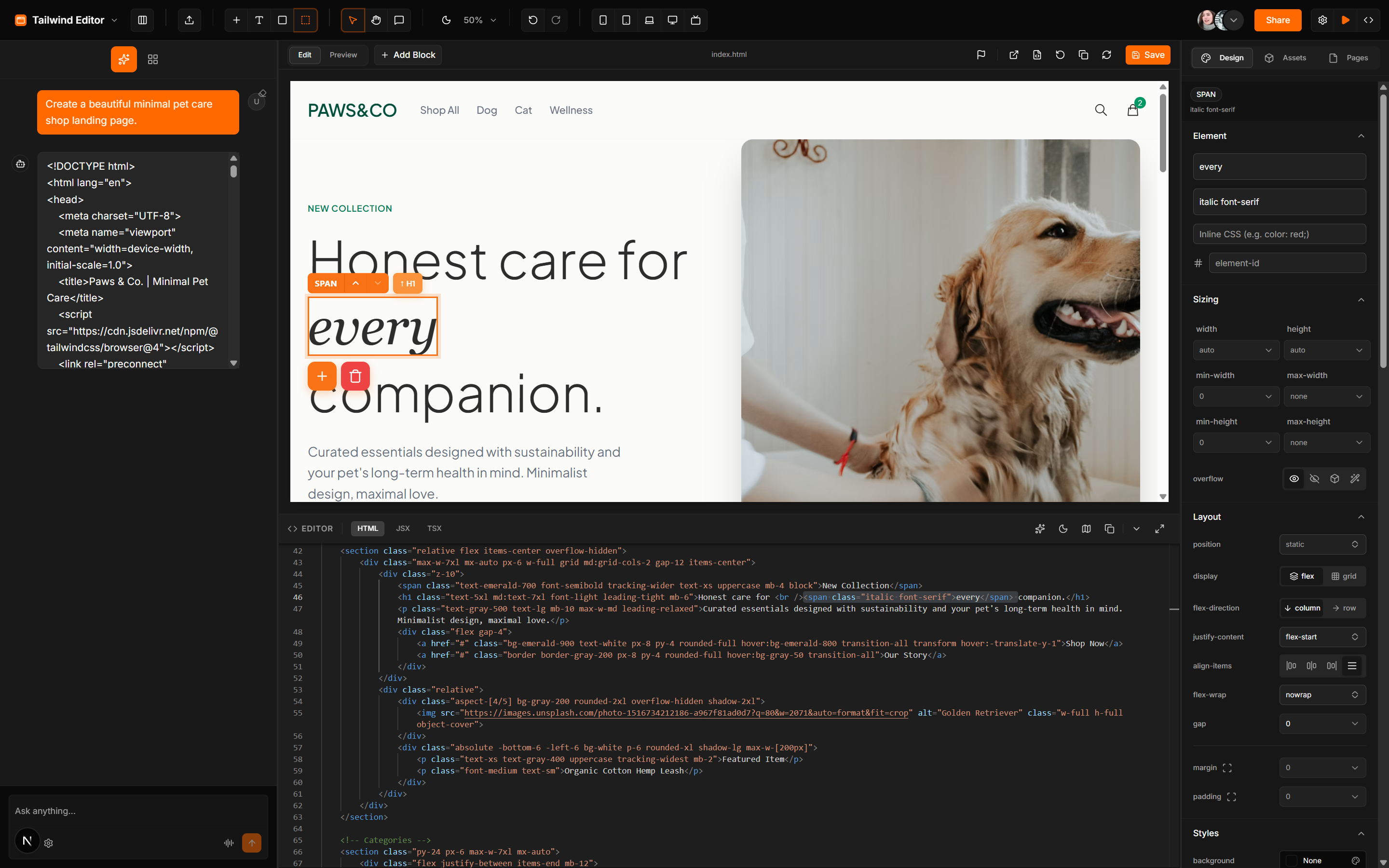Set overflow to visible with eye icon
1389x868 pixels.
(x=1294, y=479)
